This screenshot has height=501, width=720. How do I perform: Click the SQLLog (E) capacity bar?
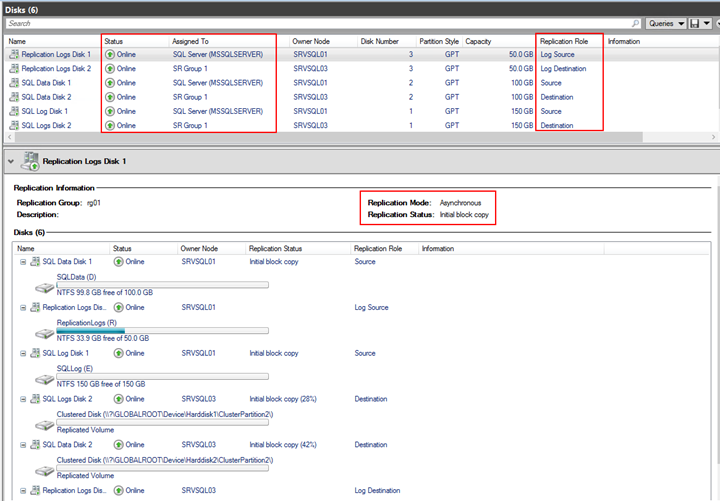(162, 377)
